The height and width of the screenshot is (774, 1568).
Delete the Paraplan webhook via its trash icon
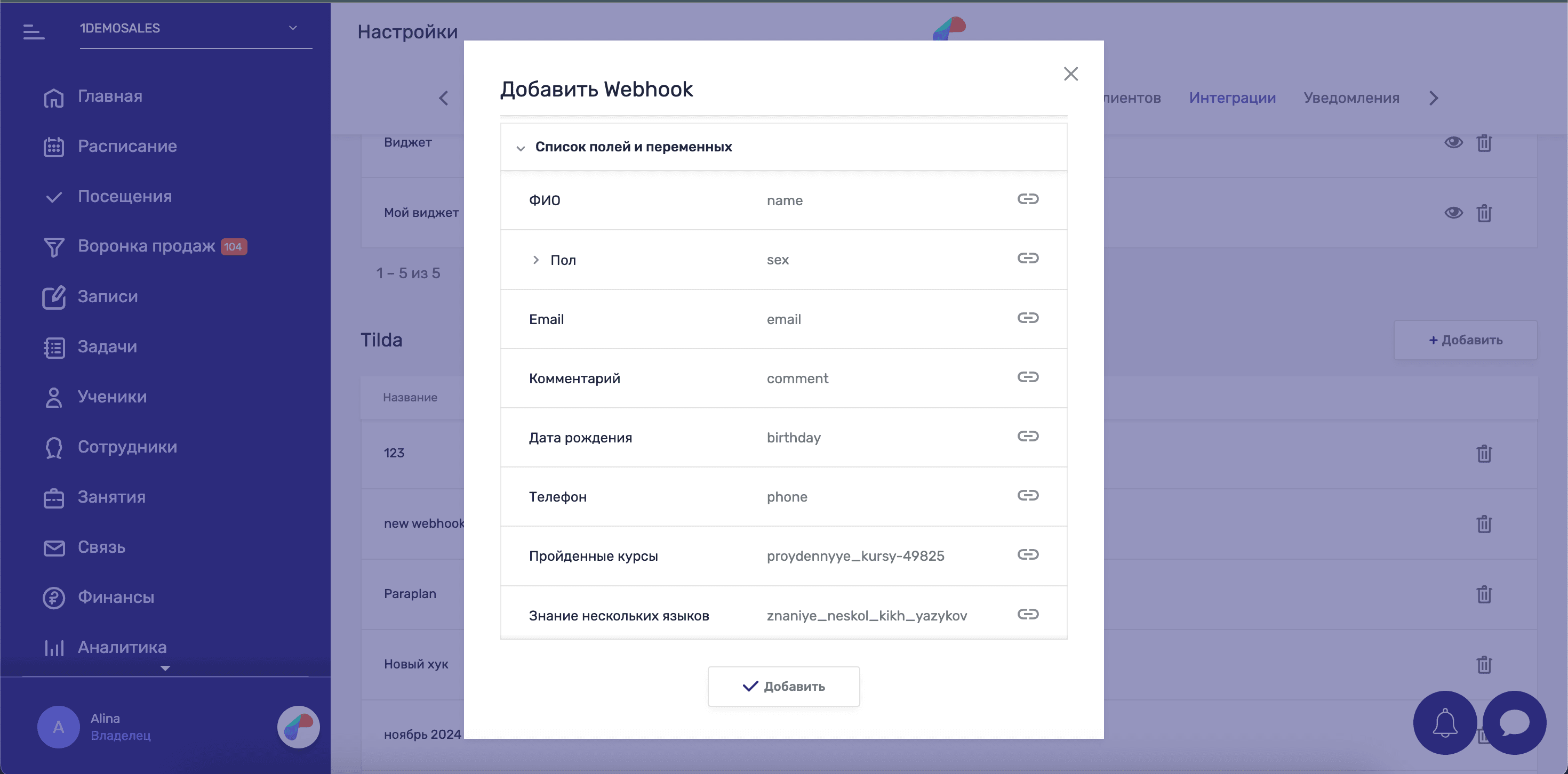pyautogui.click(x=1483, y=594)
